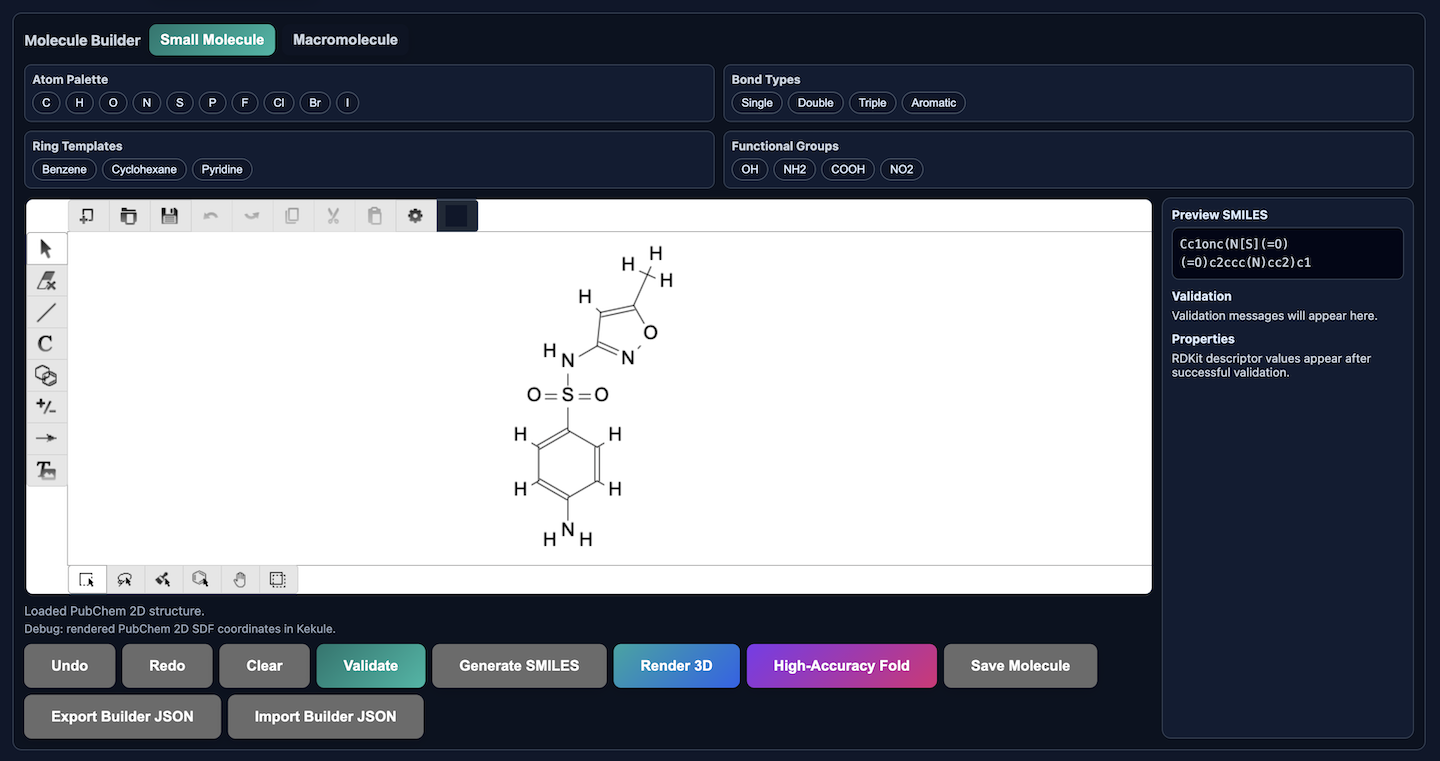Pick hydrogen H from Atom Palette

(79, 103)
